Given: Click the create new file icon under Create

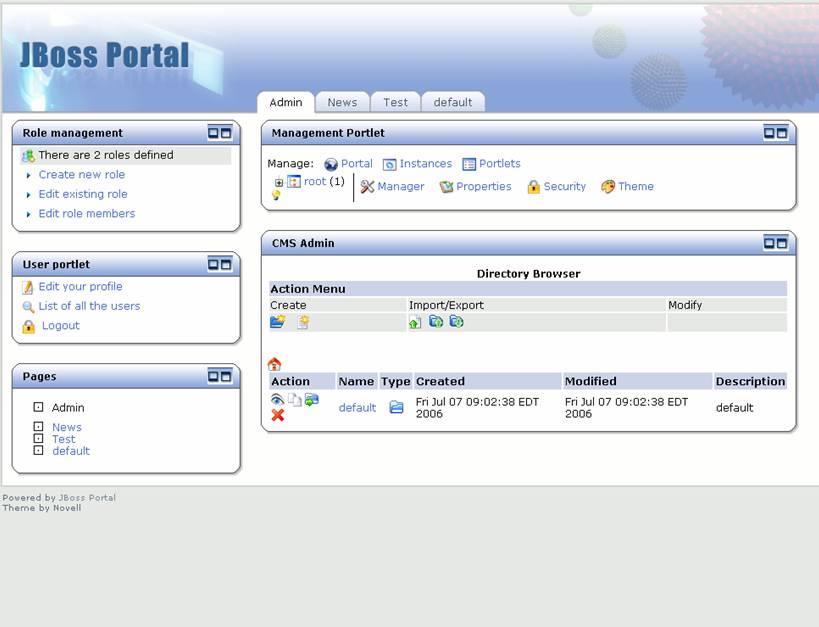Looking at the screenshot, I should point(303,322).
